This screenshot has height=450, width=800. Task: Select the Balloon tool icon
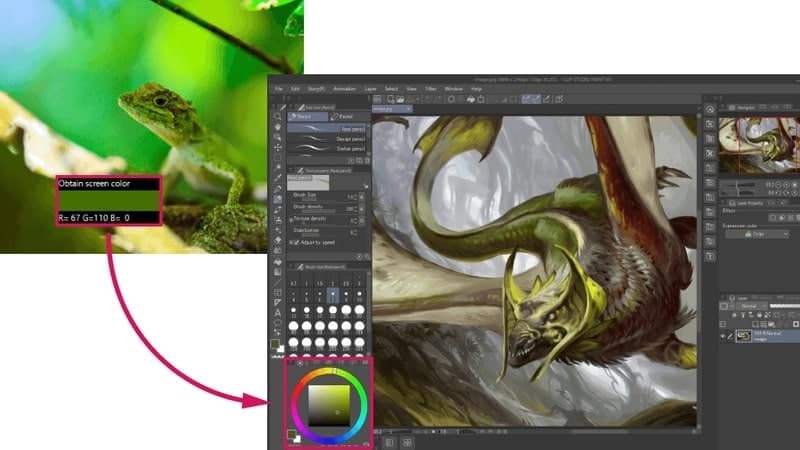[x=278, y=323]
